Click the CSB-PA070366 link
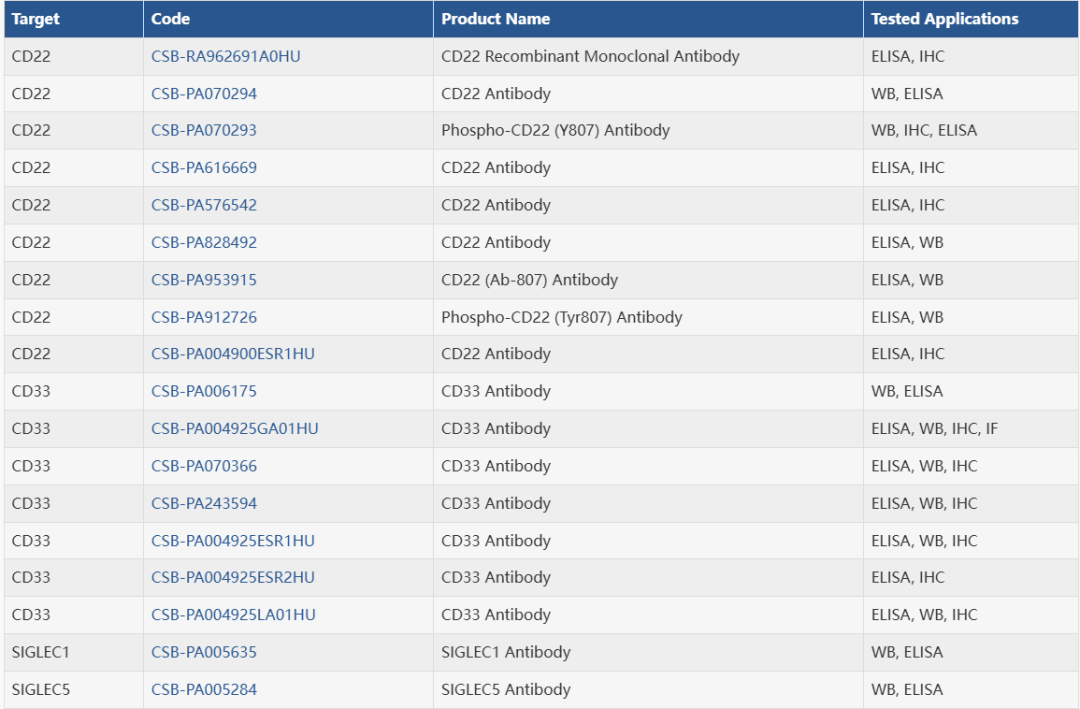 [x=204, y=466]
